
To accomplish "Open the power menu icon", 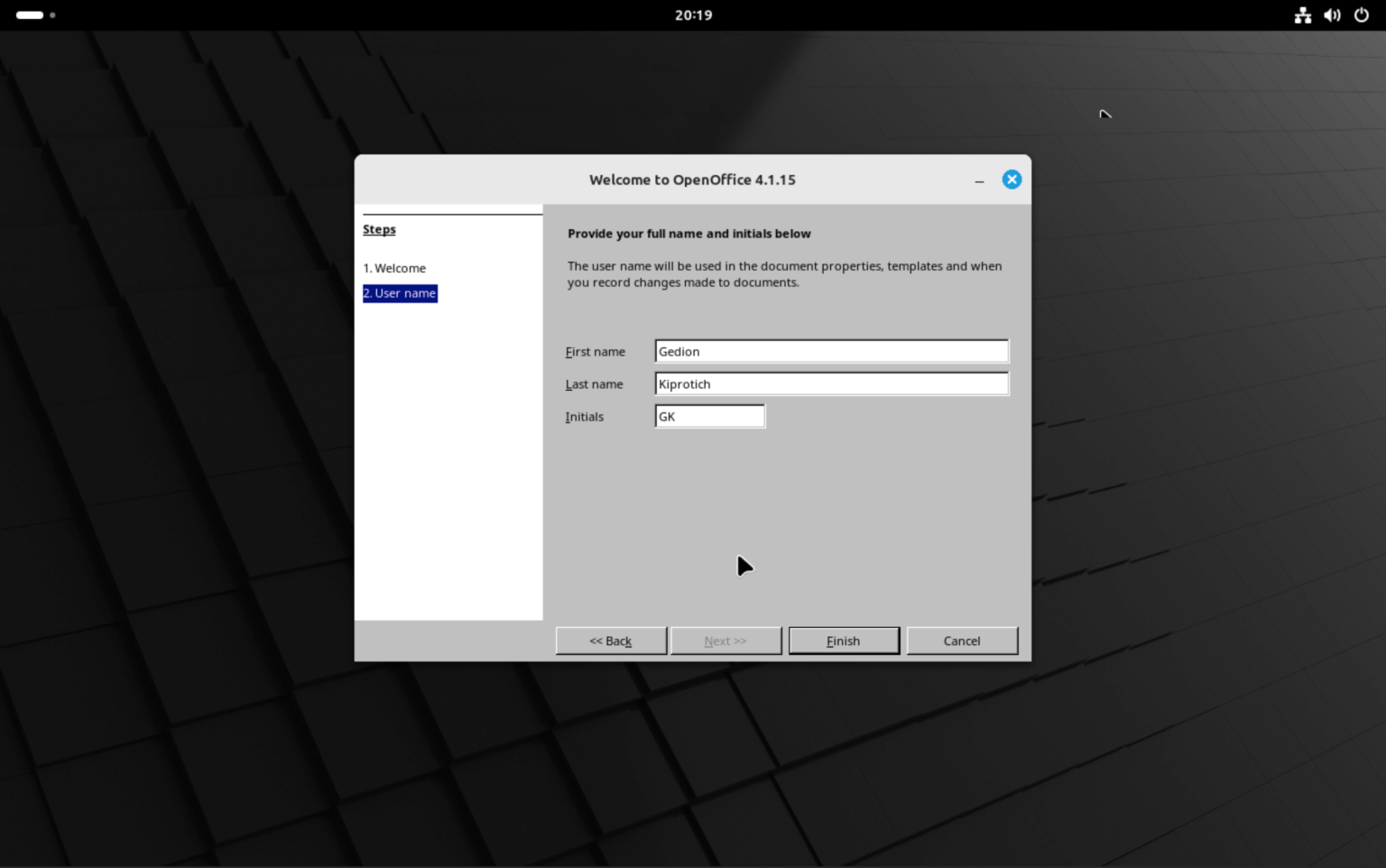I will click(1362, 14).
